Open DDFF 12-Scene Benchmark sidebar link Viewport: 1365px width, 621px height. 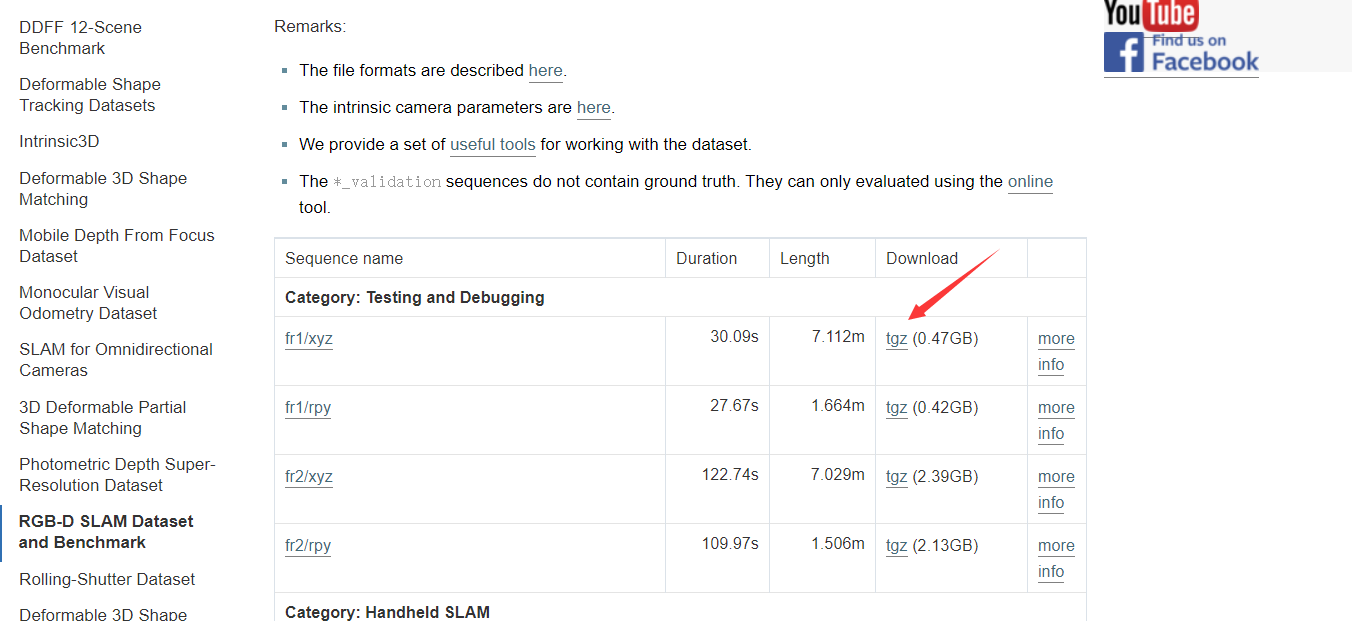[80, 38]
